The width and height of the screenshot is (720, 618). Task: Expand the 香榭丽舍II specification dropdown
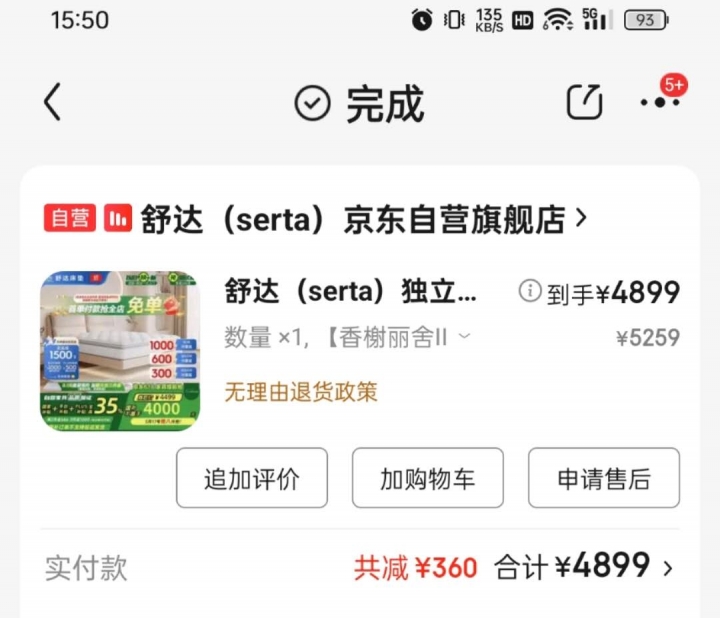pyautogui.click(x=465, y=336)
